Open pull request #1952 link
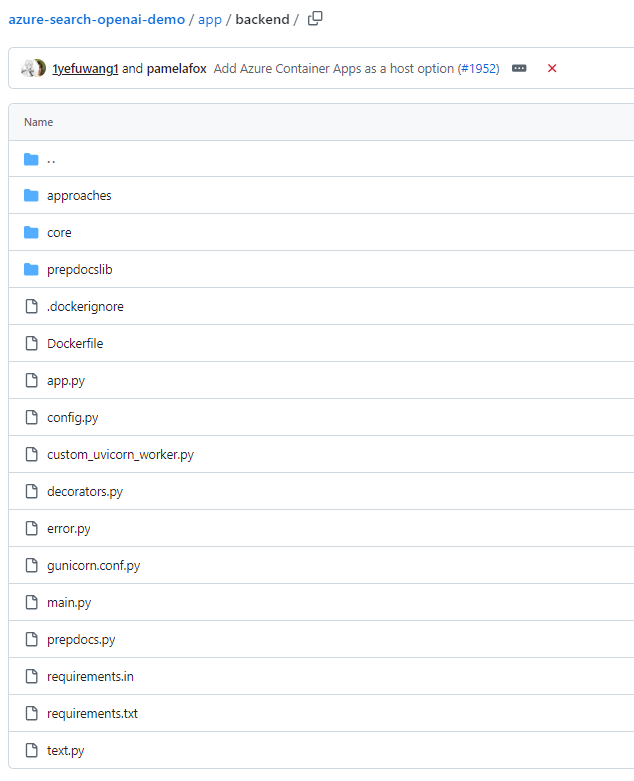This screenshot has width=634, height=781. pyautogui.click(x=479, y=69)
